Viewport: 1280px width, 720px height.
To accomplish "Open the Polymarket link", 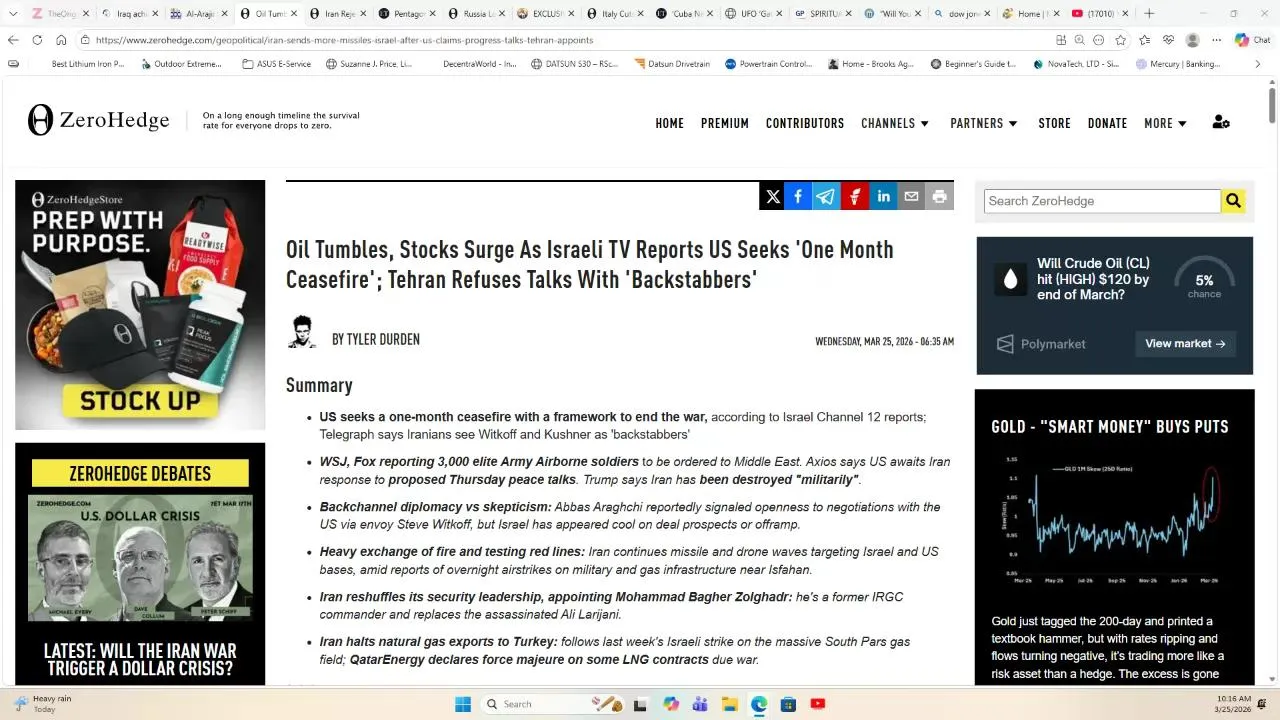I will coord(1041,343).
